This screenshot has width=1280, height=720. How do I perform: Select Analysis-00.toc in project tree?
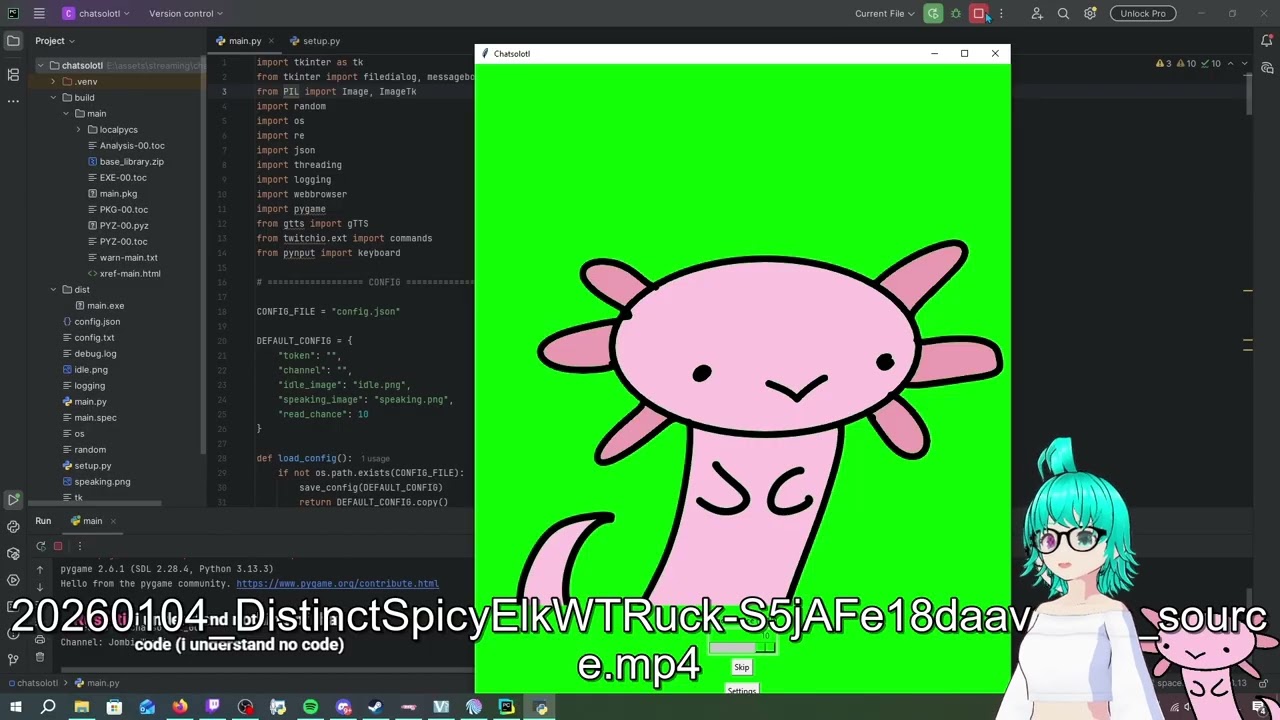(x=126, y=146)
